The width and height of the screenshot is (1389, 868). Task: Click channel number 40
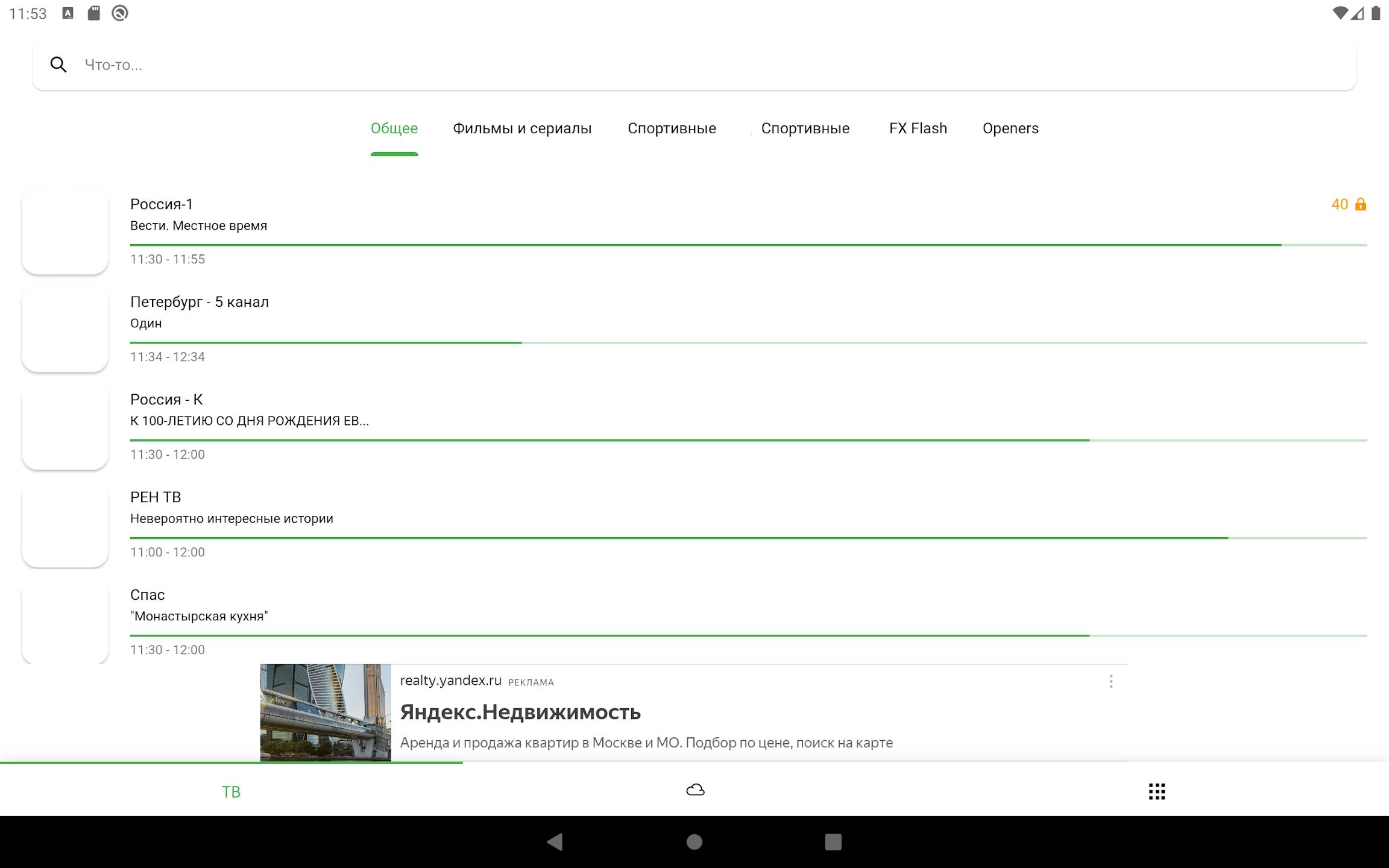pos(1340,204)
